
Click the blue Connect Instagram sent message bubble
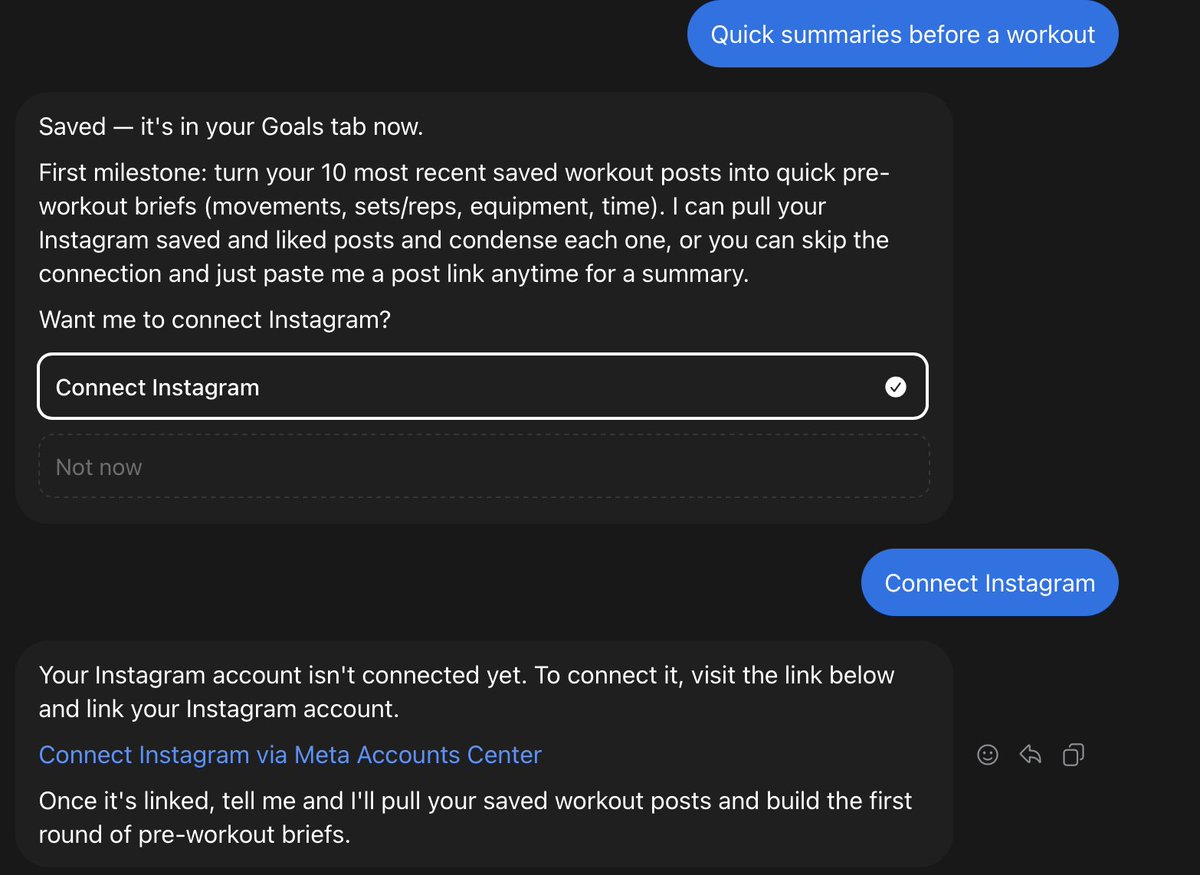click(x=989, y=583)
